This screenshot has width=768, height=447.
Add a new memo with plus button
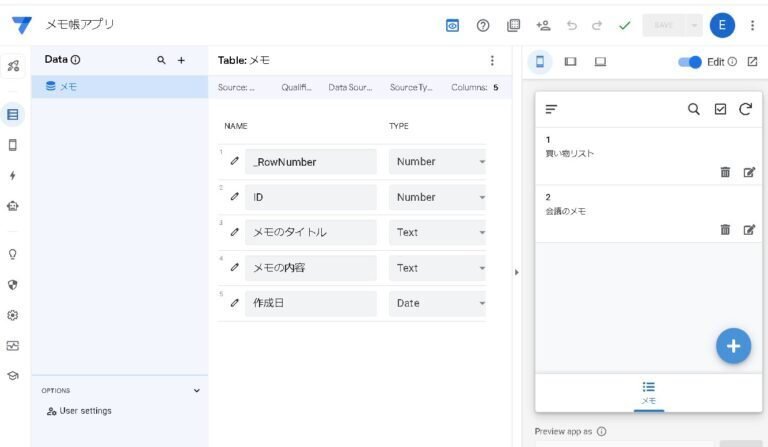pyautogui.click(x=733, y=346)
